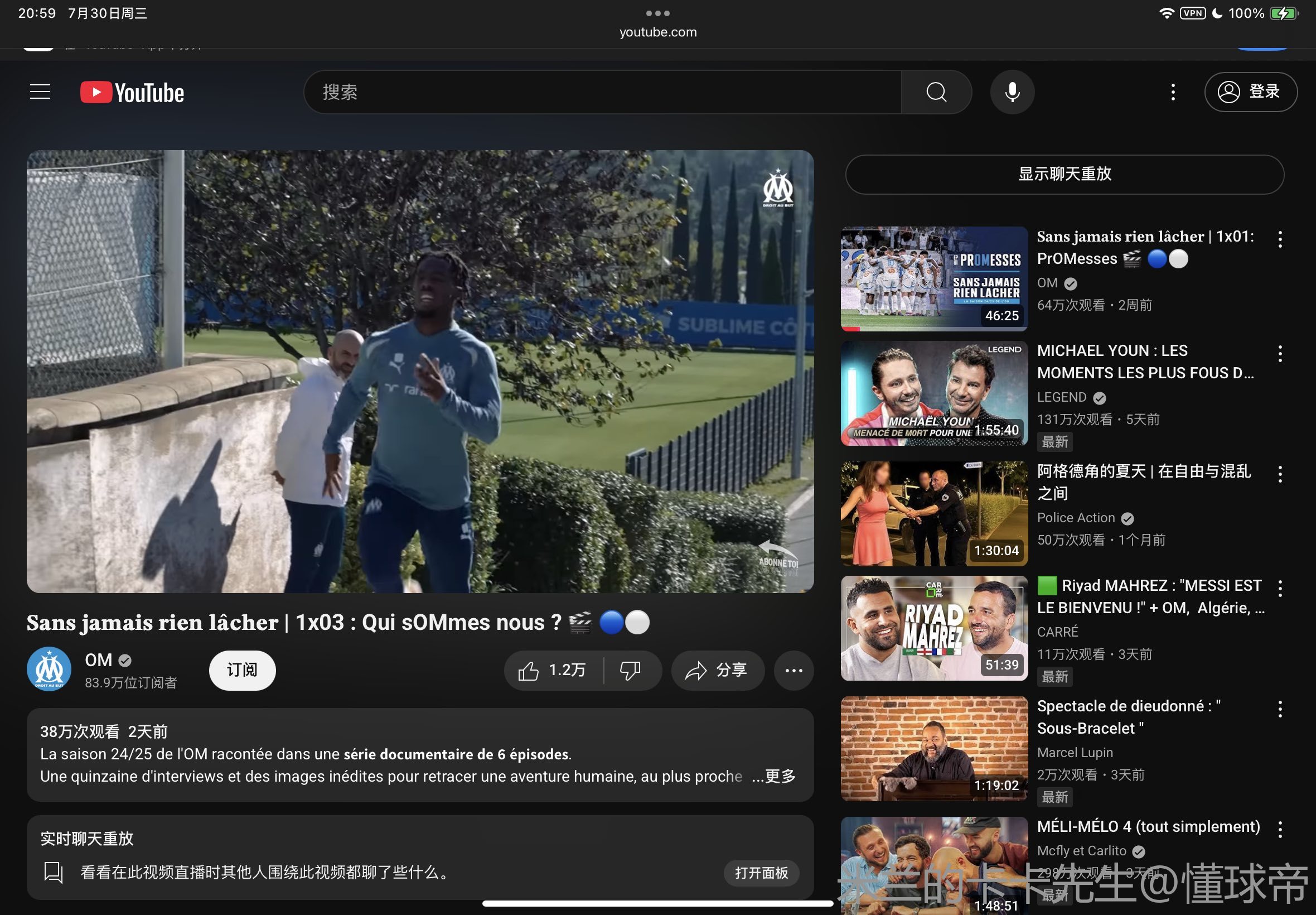This screenshot has width=1316, height=915.
Task: Open live chat replay panel 打开面板
Action: 761,873
